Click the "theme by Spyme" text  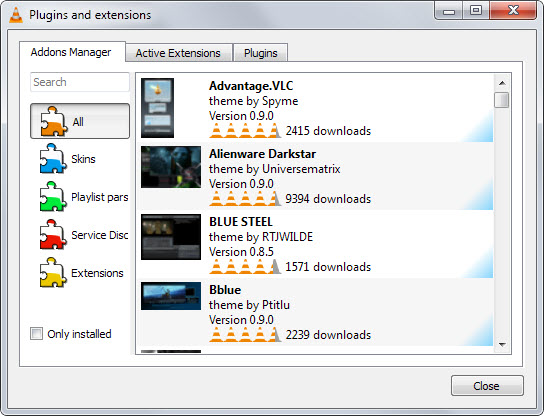(x=253, y=101)
